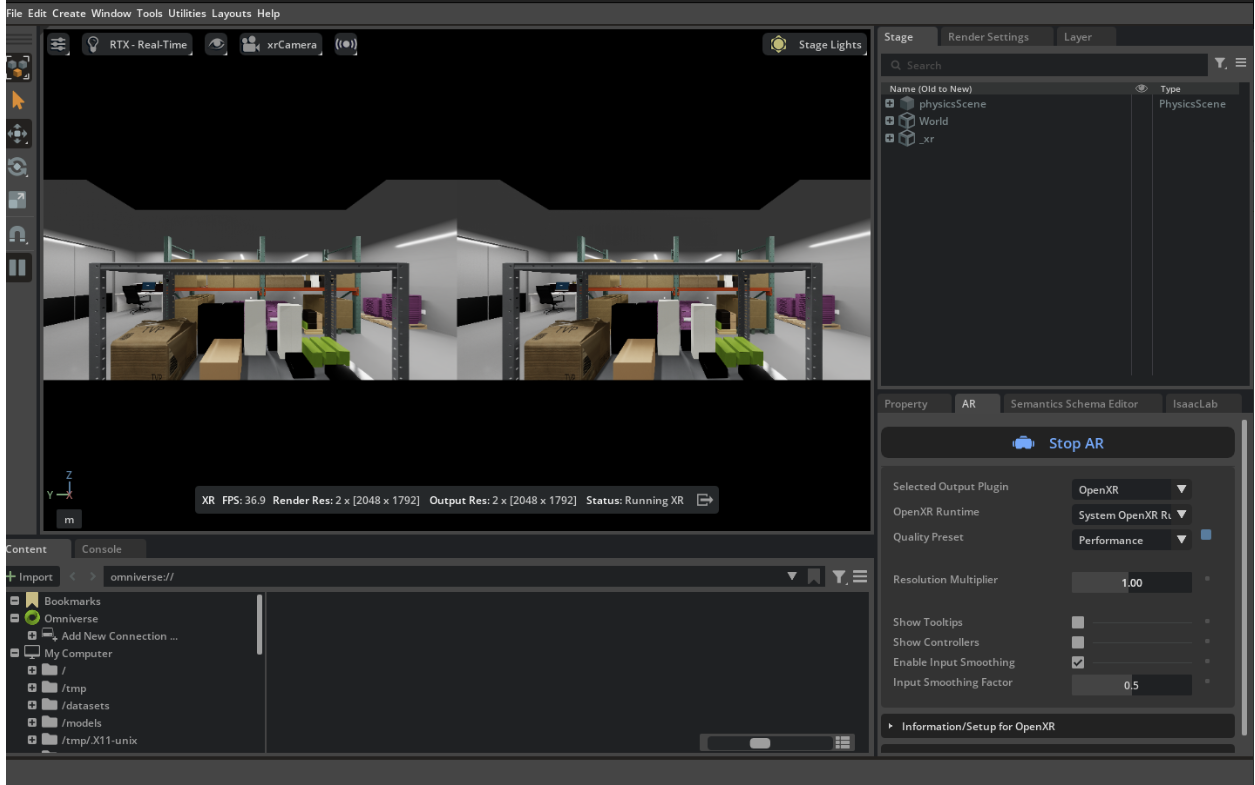Toggle the Show Tooltips checkbox
This screenshot has width=1255, height=785.
click(1077, 622)
